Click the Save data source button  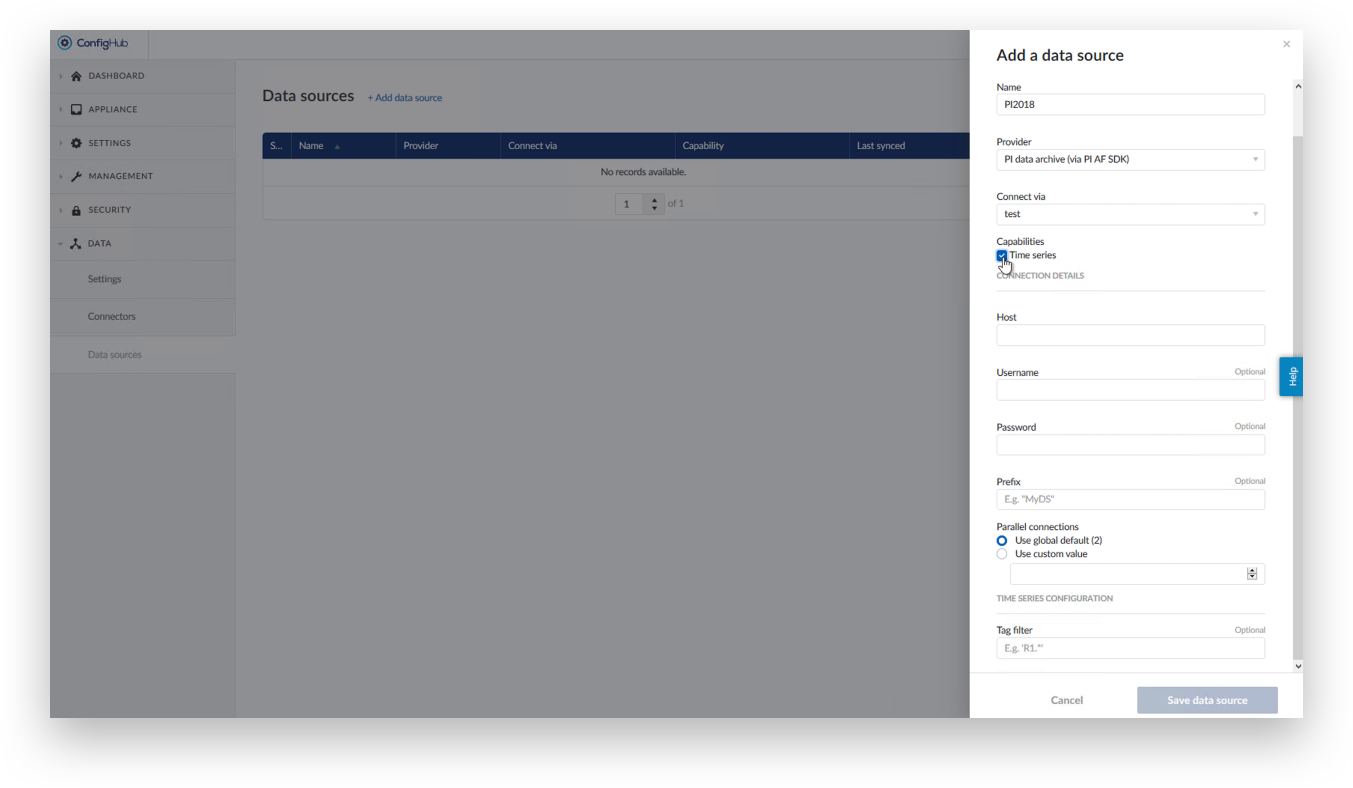click(1207, 700)
